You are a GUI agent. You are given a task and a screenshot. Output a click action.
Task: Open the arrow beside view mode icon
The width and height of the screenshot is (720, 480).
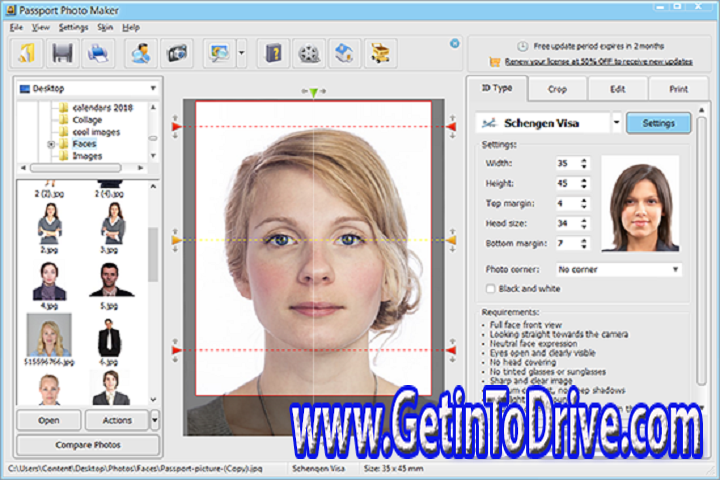coord(242,53)
